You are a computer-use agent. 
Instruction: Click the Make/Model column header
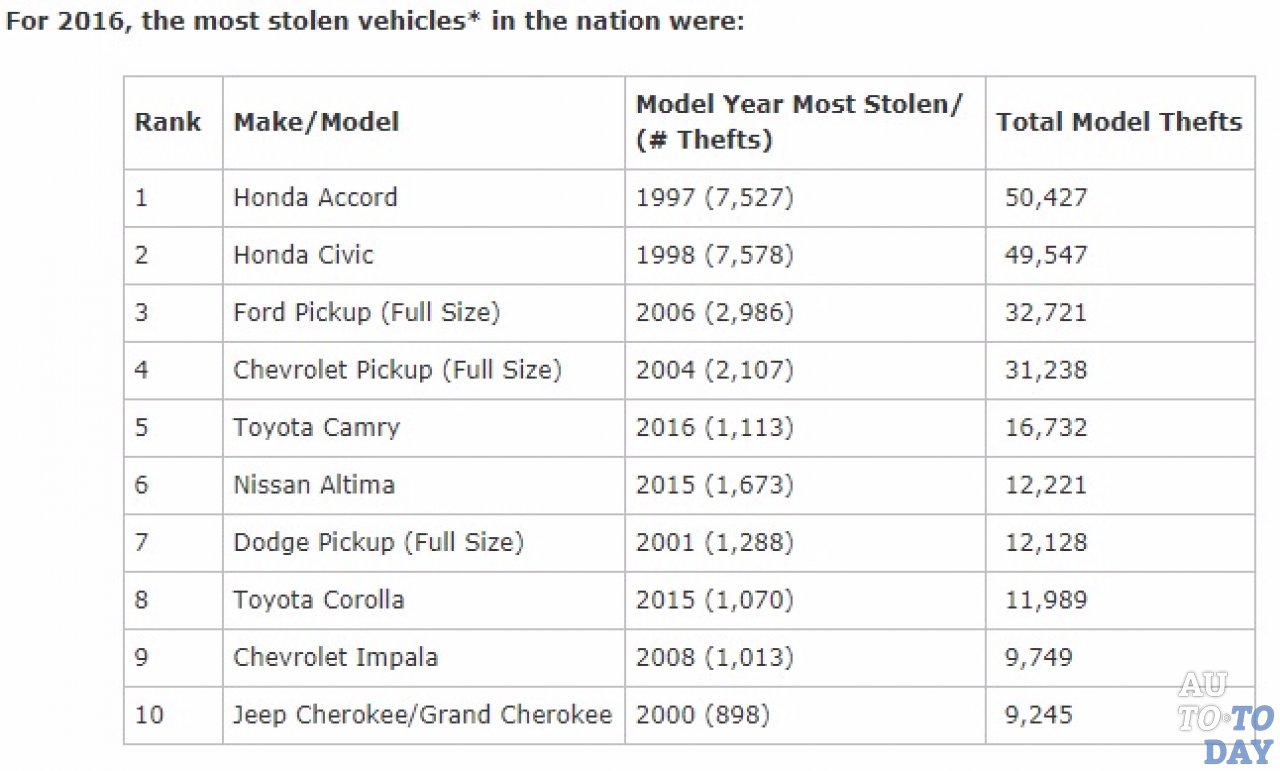click(x=316, y=122)
